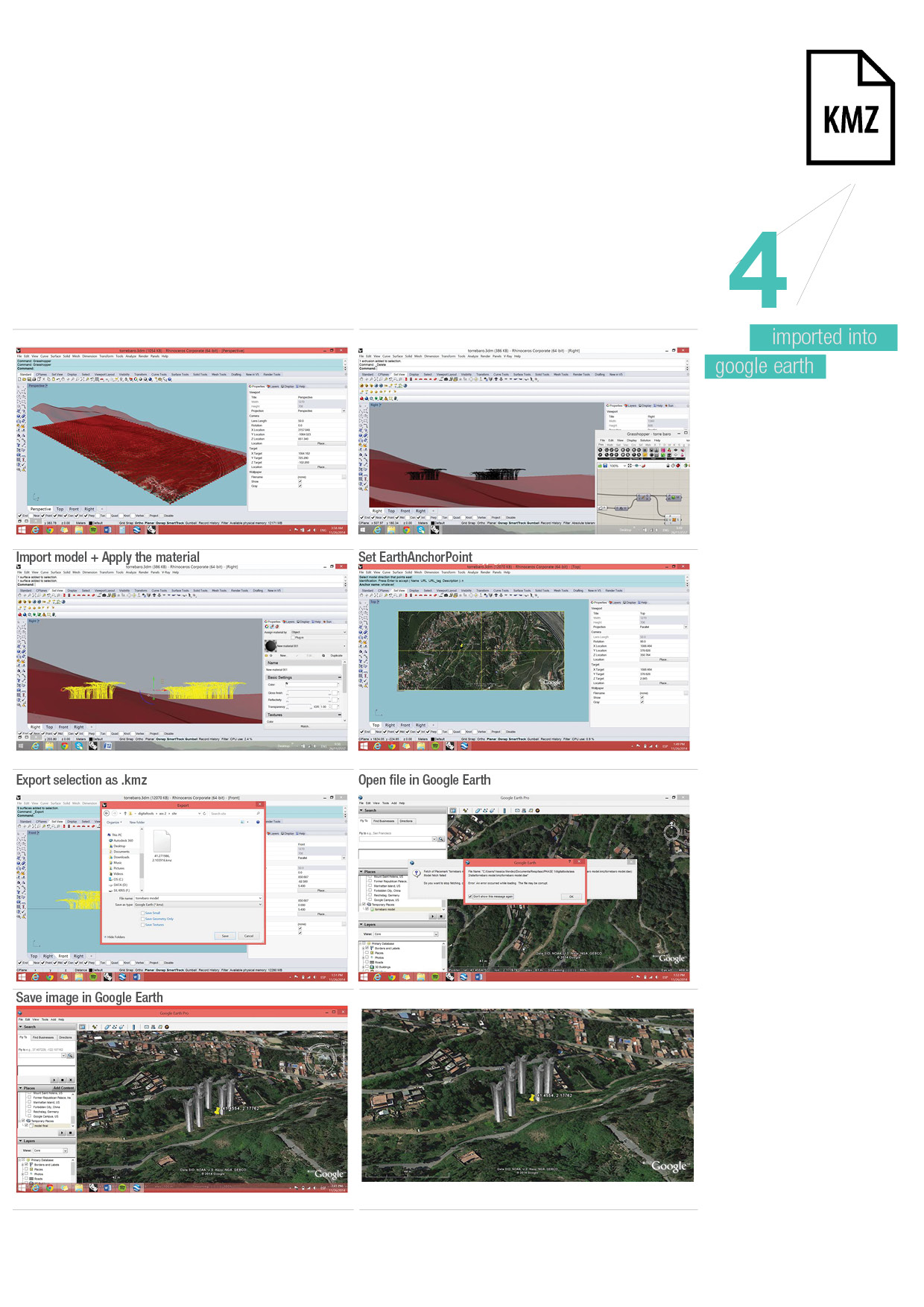
Task: Collapse folder tree with Hide Folders
Action: pos(115,937)
